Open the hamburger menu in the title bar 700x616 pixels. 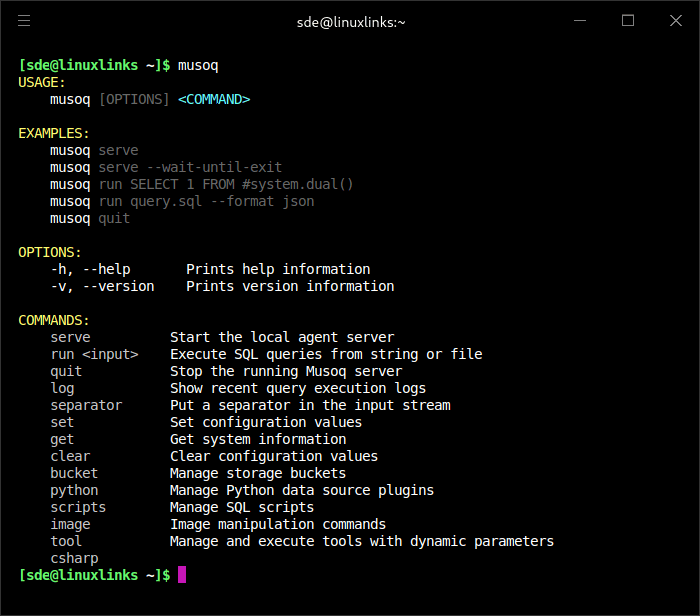pyautogui.click(x=24, y=21)
